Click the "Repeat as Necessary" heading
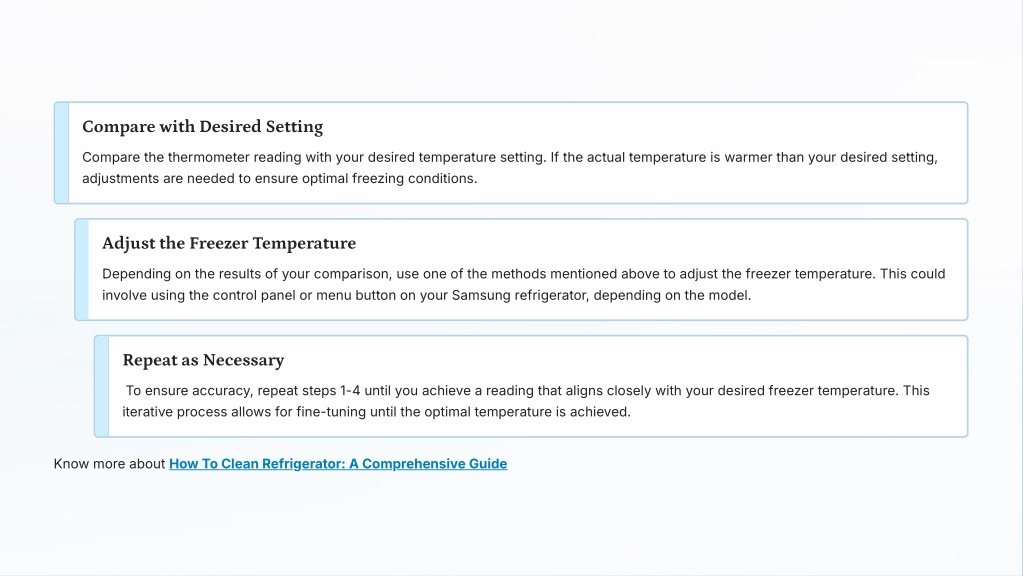The height and width of the screenshot is (576, 1023). click(203, 360)
